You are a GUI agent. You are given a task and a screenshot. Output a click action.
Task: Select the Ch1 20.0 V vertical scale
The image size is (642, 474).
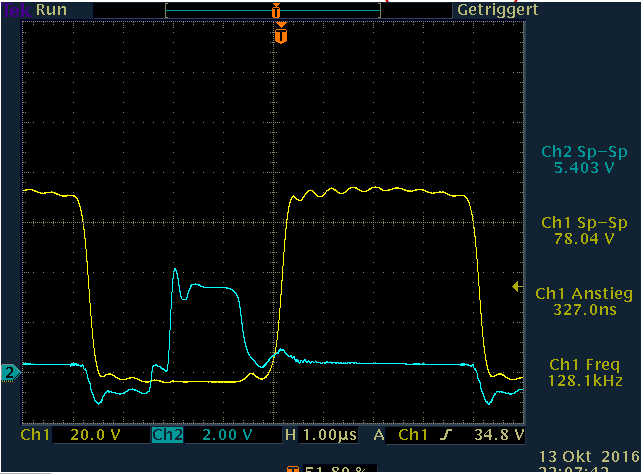89,436
